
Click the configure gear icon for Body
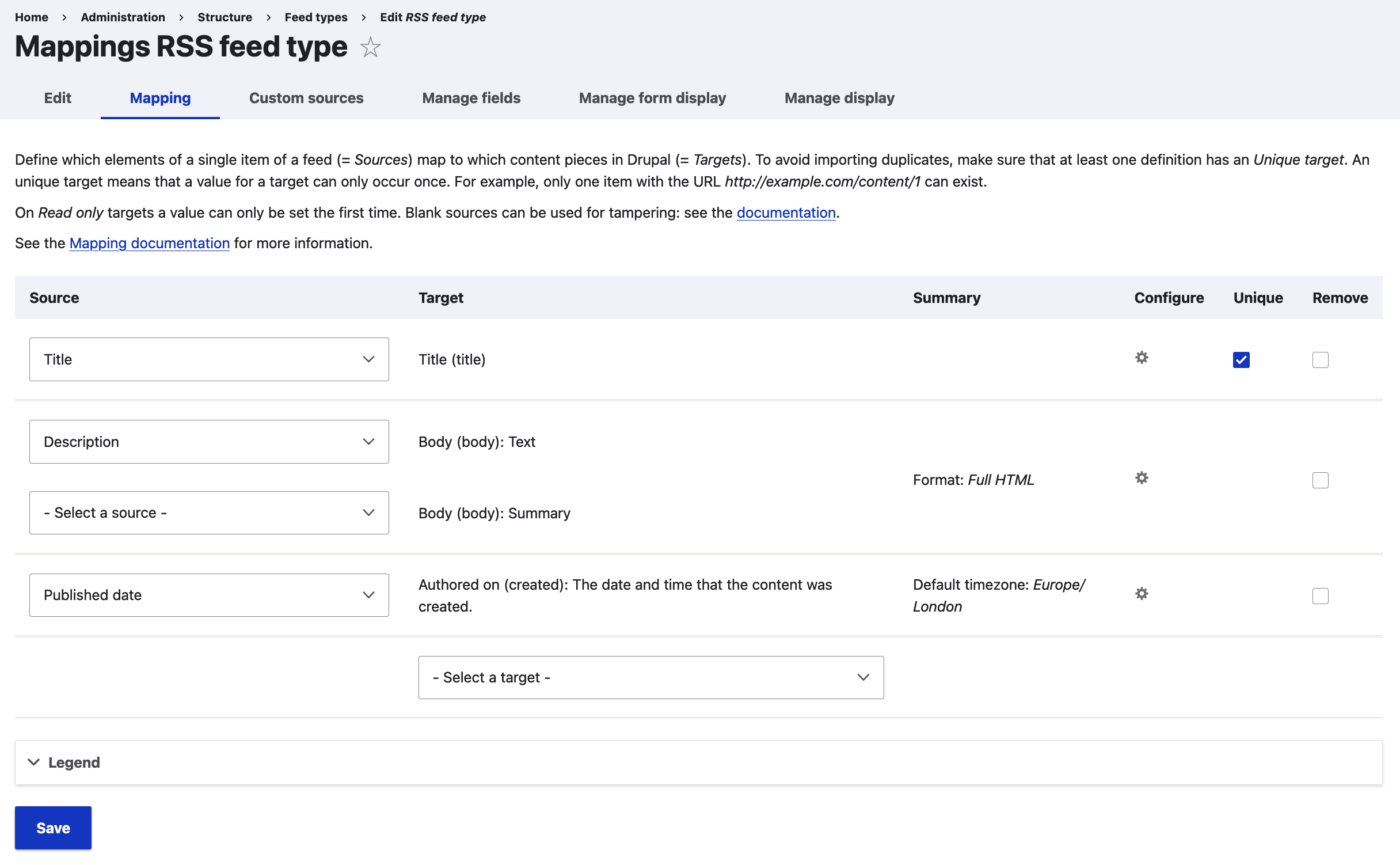[1141, 478]
